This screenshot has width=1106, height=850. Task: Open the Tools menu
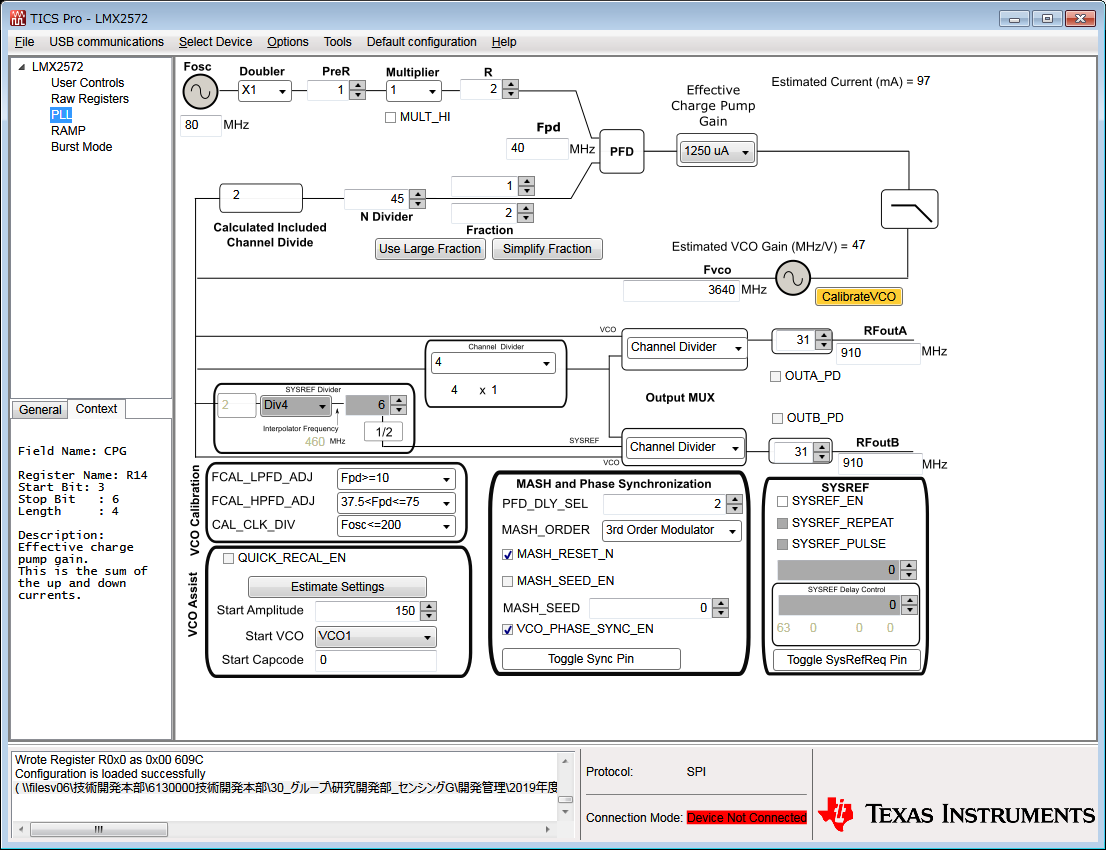click(337, 42)
